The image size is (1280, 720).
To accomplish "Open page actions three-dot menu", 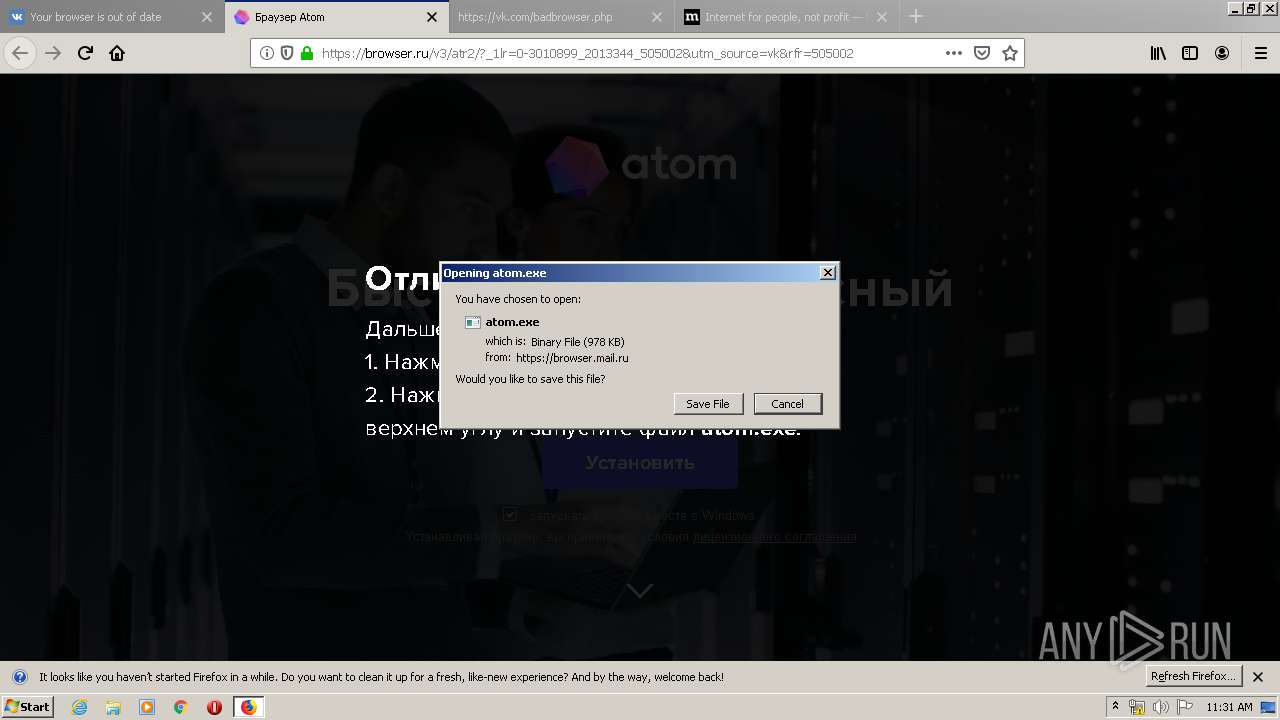I will pos(954,53).
